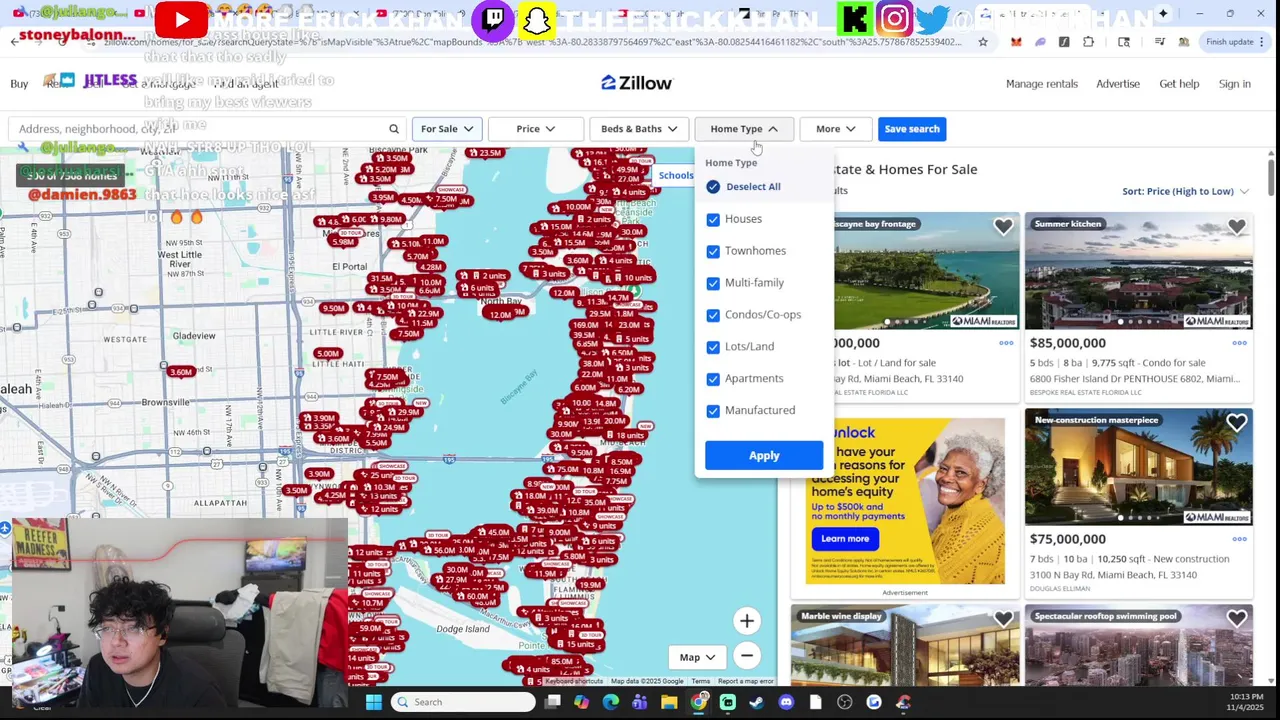Viewport: 1280px width, 720px height.
Task: Click Chrome's Finish update button
Action: click(x=1229, y=42)
